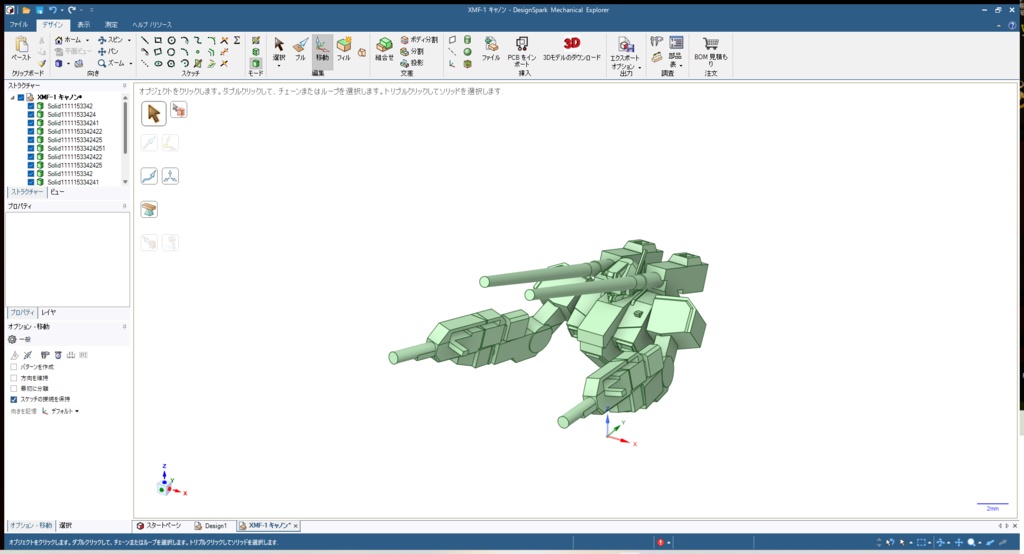The image size is (1024, 554).
Task: Enable 方向を維持 checkbox
Action: click(x=14, y=378)
